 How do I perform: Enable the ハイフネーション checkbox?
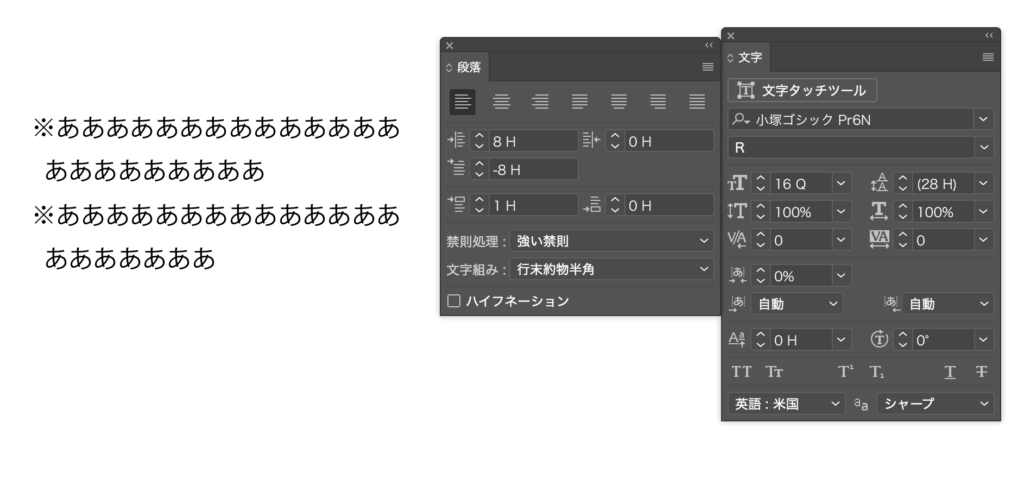(x=454, y=300)
